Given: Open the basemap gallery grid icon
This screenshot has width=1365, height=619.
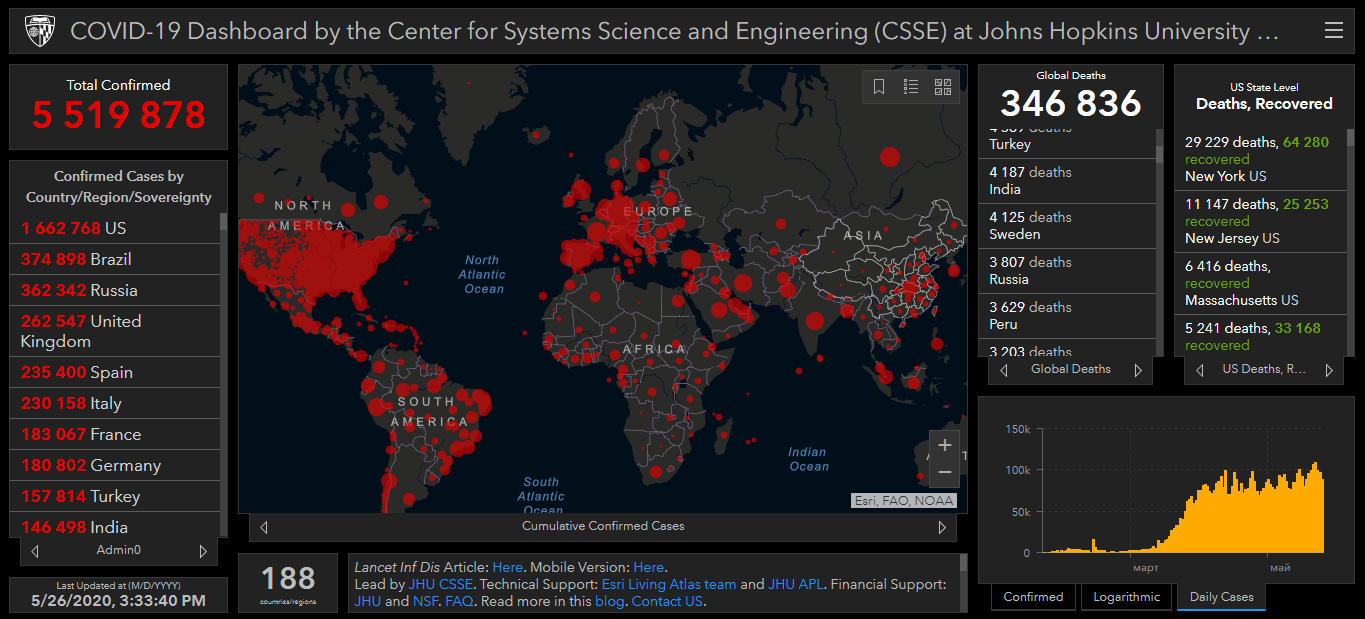Looking at the screenshot, I should click(x=942, y=87).
